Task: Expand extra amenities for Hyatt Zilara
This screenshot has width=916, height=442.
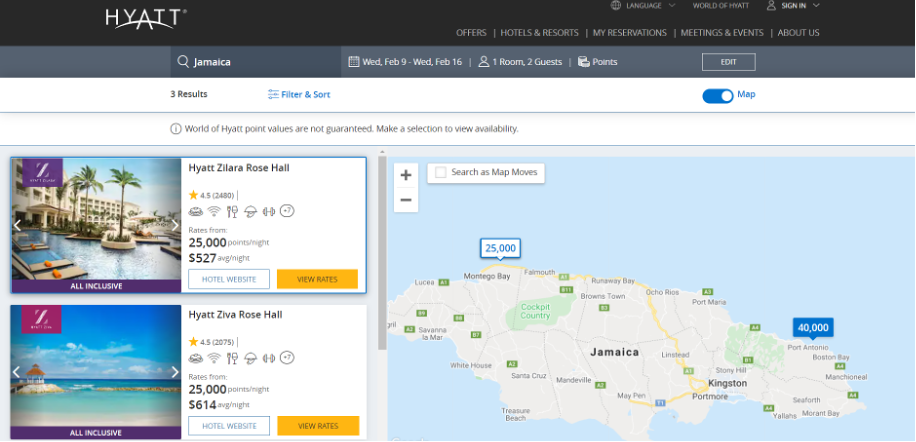Action: click(x=287, y=211)
